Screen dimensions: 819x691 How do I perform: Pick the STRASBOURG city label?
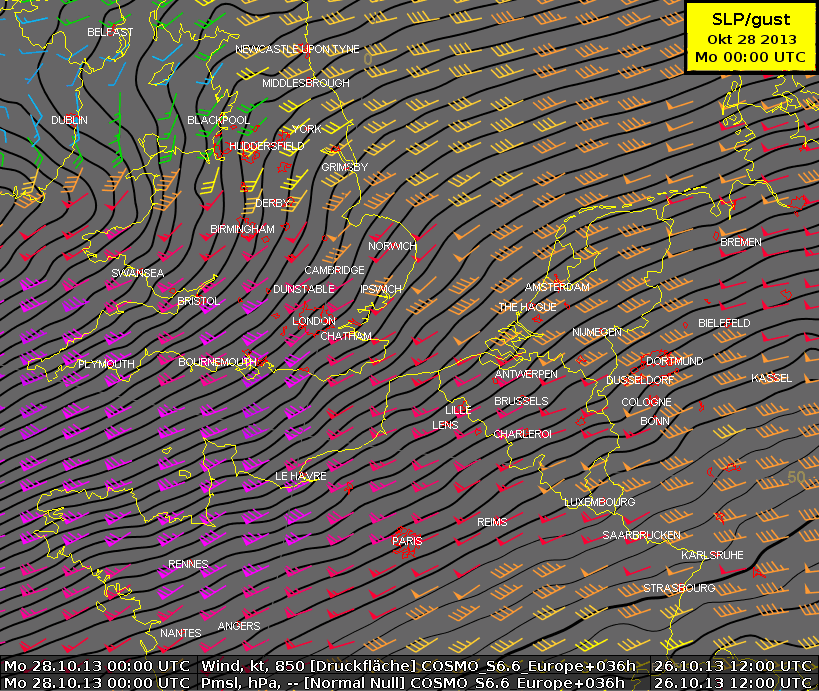pos(679,588)
